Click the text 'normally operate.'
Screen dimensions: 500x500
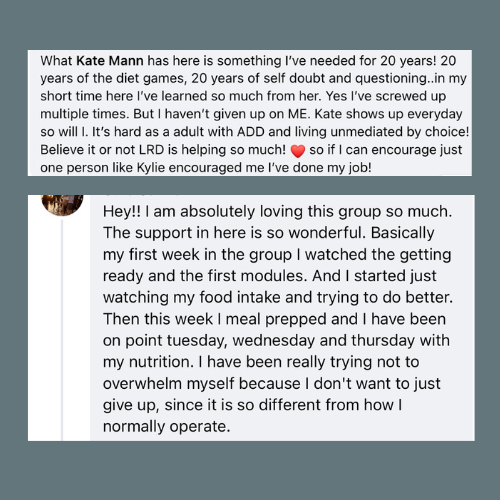[x=167, y=426]
